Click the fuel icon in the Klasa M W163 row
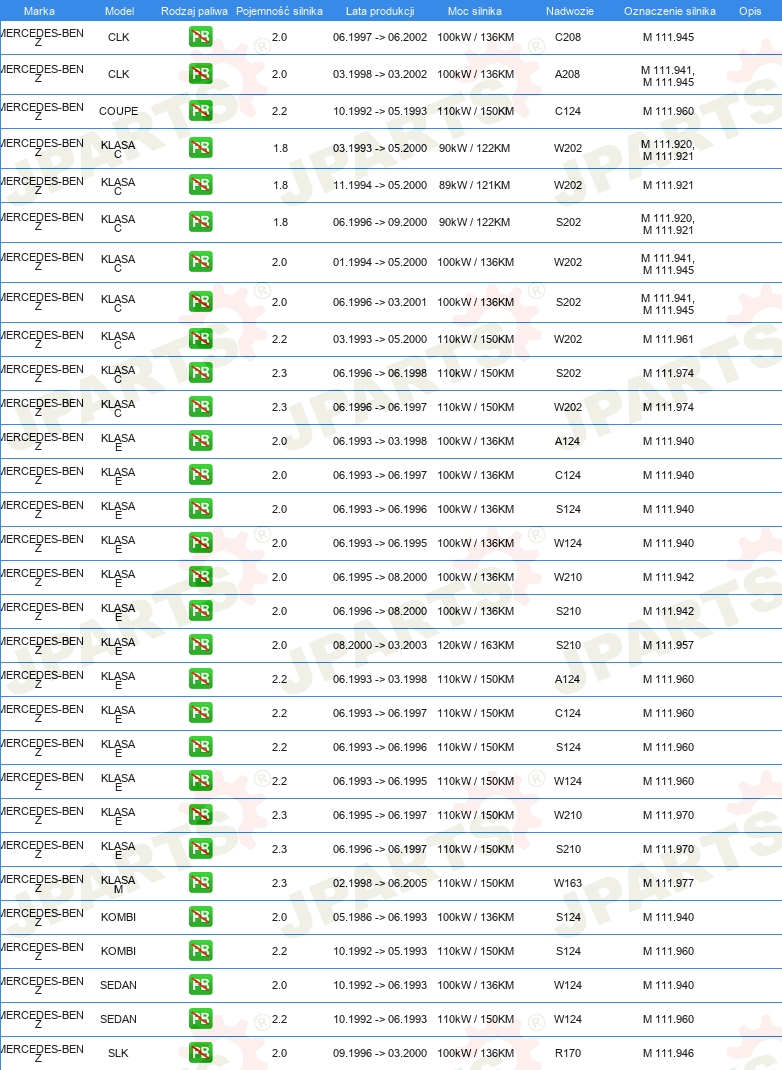Image resolution: width=782 pixels, height=1070 pixels. (201, 883)
